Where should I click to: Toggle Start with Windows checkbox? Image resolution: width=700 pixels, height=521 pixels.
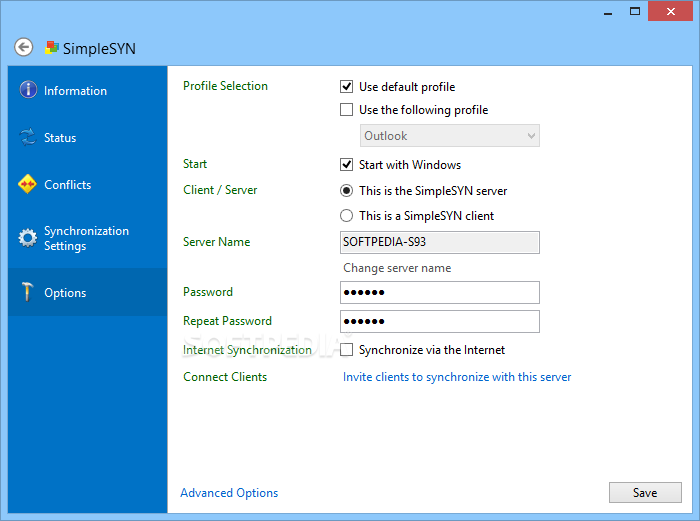(x=346, y=165)
